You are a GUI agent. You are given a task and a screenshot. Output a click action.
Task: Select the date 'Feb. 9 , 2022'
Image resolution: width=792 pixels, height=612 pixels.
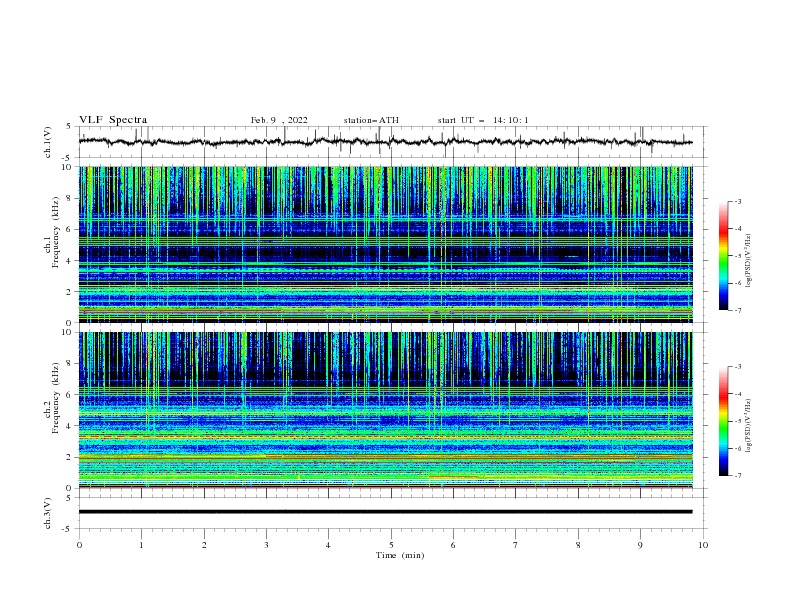(279, 120)
